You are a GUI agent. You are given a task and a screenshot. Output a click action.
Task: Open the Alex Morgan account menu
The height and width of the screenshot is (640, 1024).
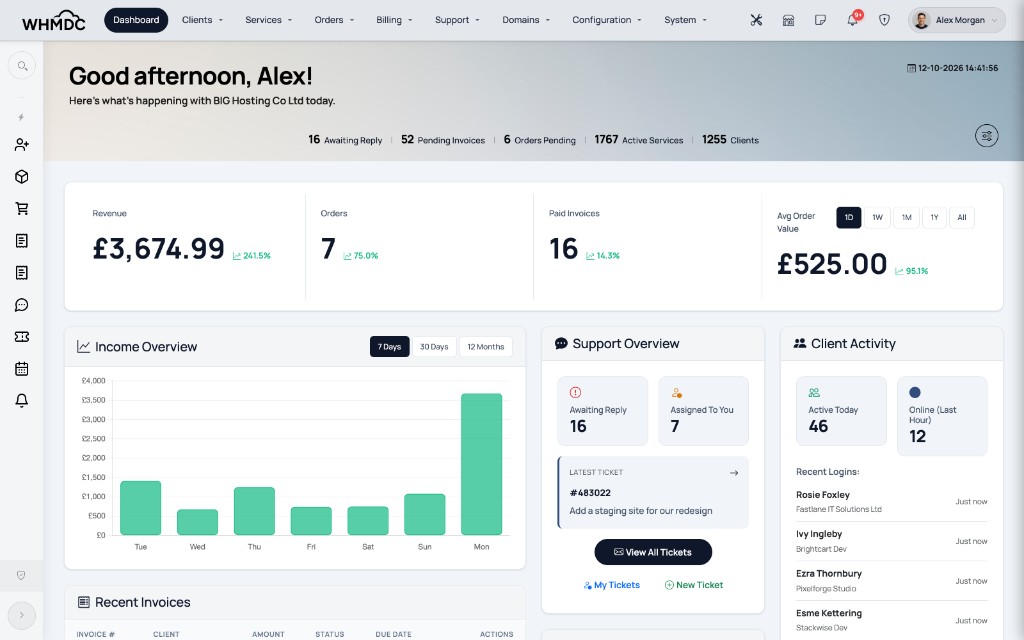pyautogui.click(x=957, y=20)
